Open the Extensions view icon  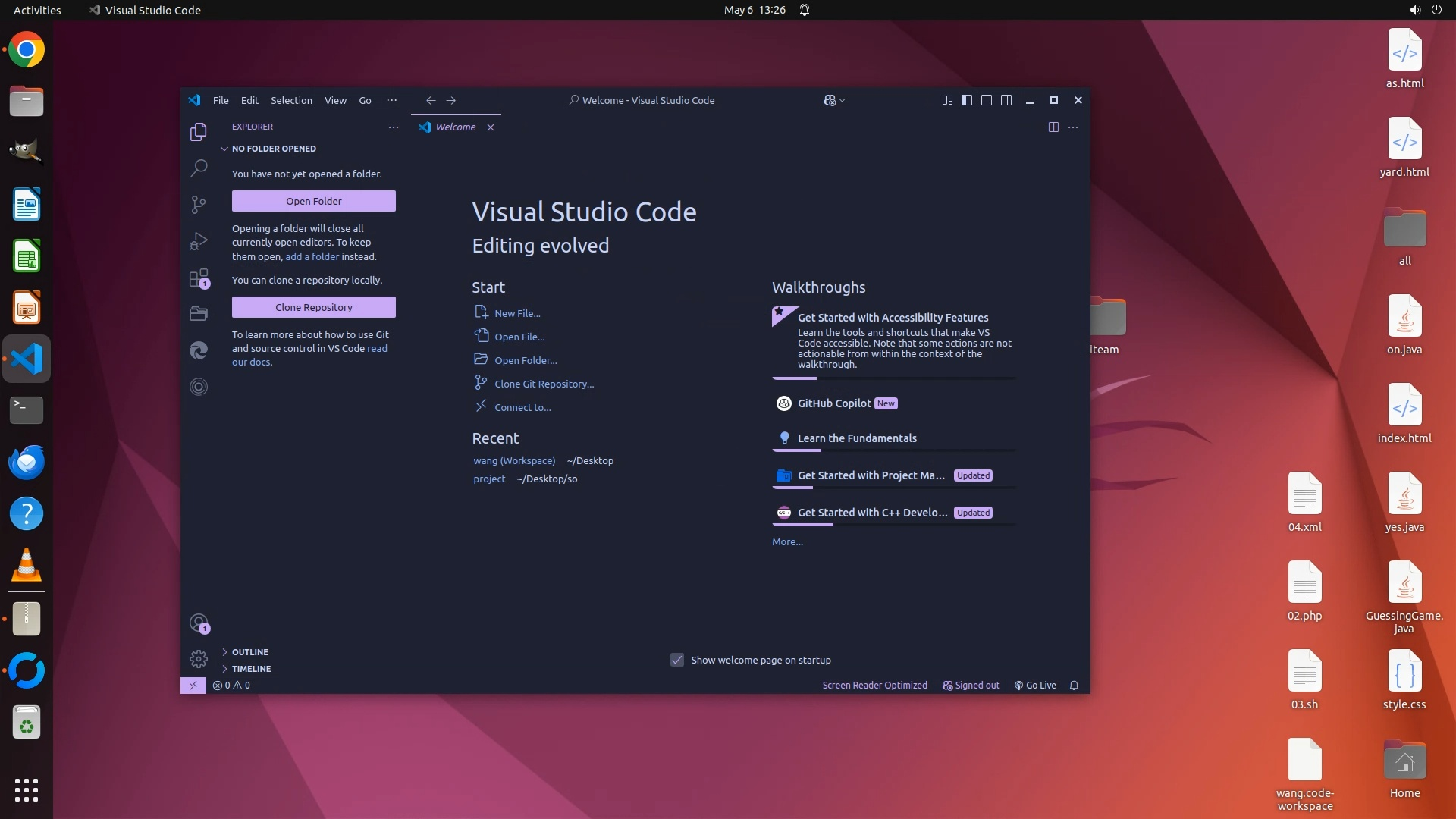pos(199,278)
